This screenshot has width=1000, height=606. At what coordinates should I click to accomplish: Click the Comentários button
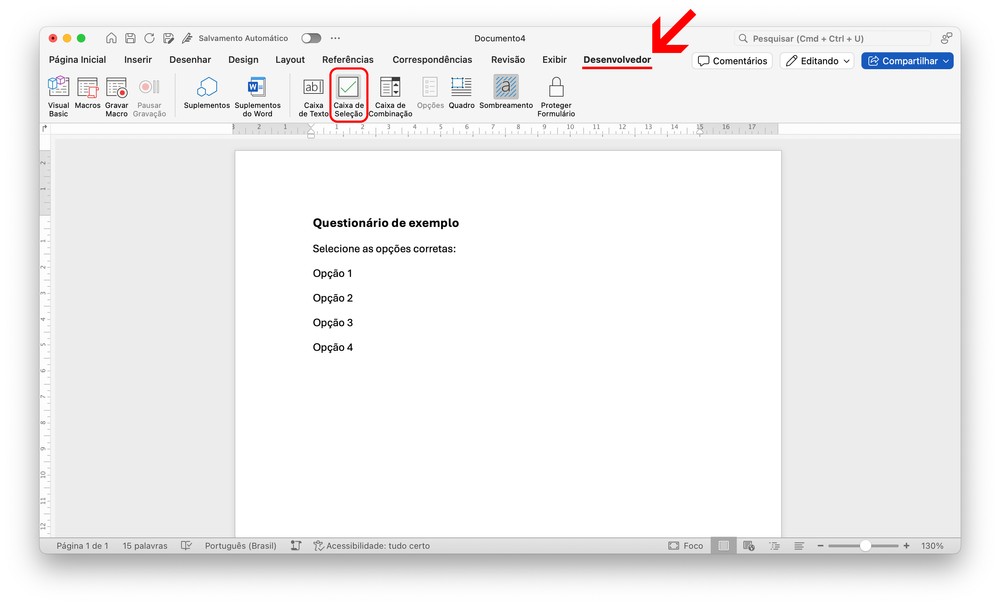732,61
